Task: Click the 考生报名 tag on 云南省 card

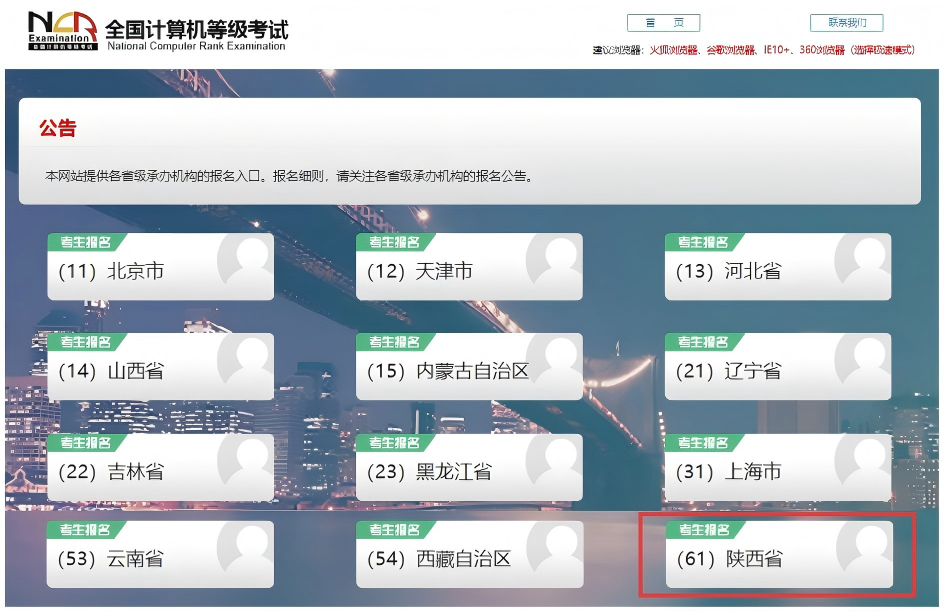Action: pos(86,531)
